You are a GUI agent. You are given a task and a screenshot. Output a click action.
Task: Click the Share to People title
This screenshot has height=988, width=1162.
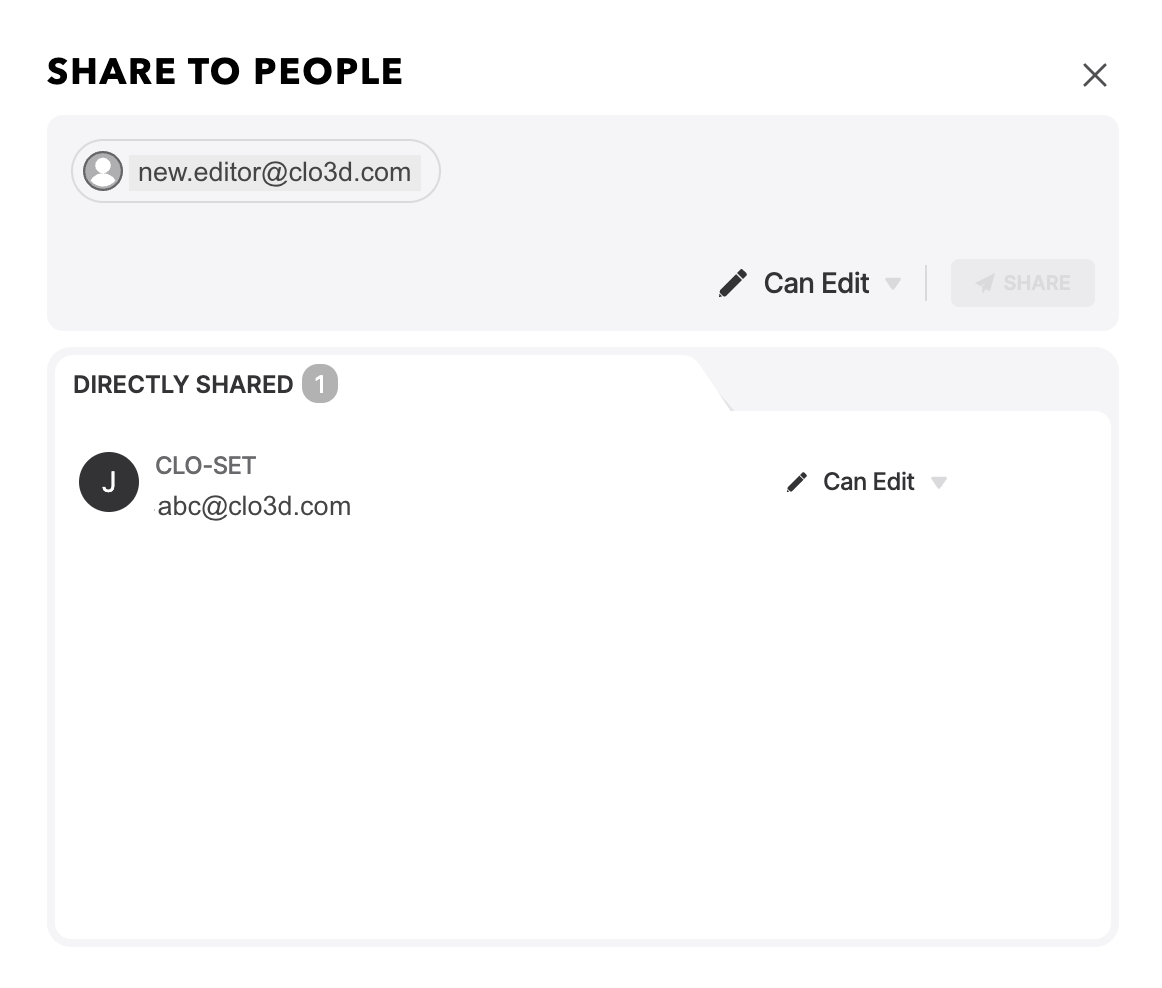click(225, 72)
